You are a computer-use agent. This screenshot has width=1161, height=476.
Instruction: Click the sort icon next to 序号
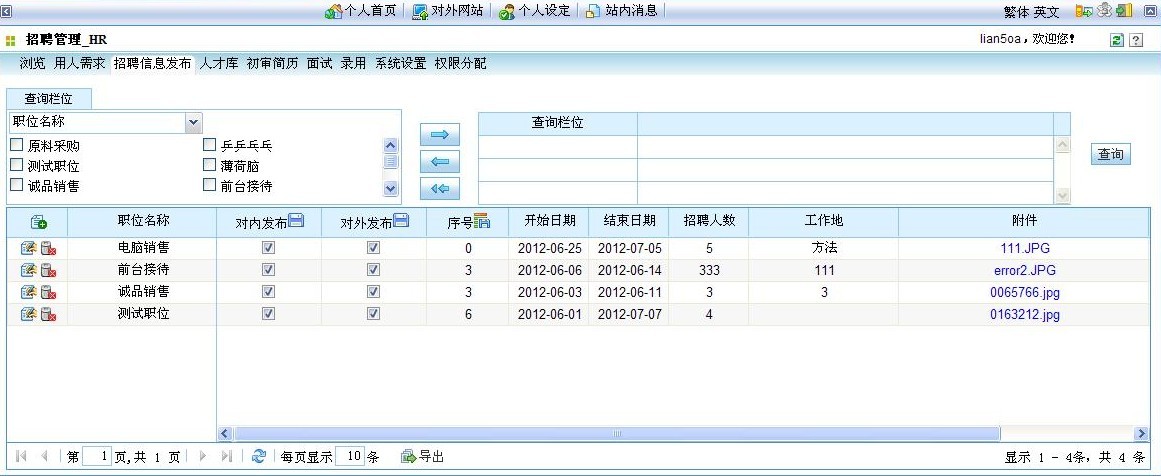click(x=481, y=221)
